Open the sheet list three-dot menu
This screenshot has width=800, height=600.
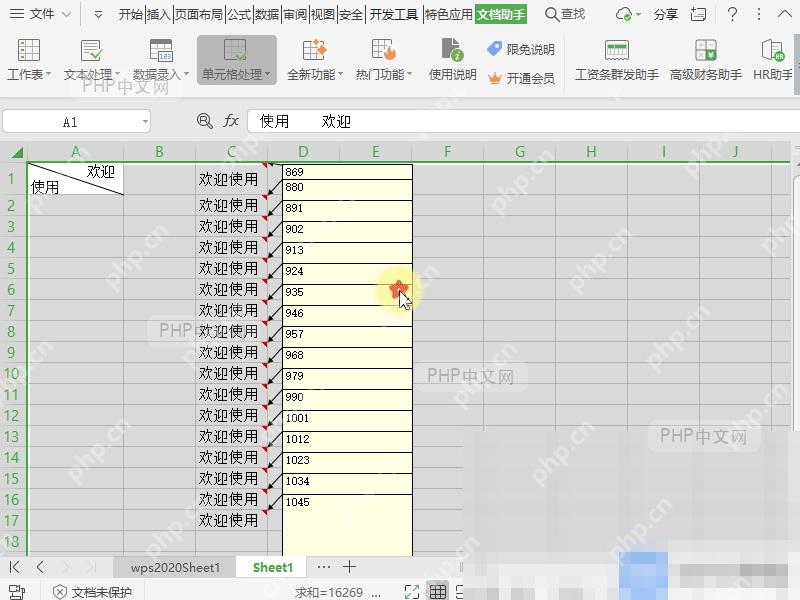pos(323,567)
